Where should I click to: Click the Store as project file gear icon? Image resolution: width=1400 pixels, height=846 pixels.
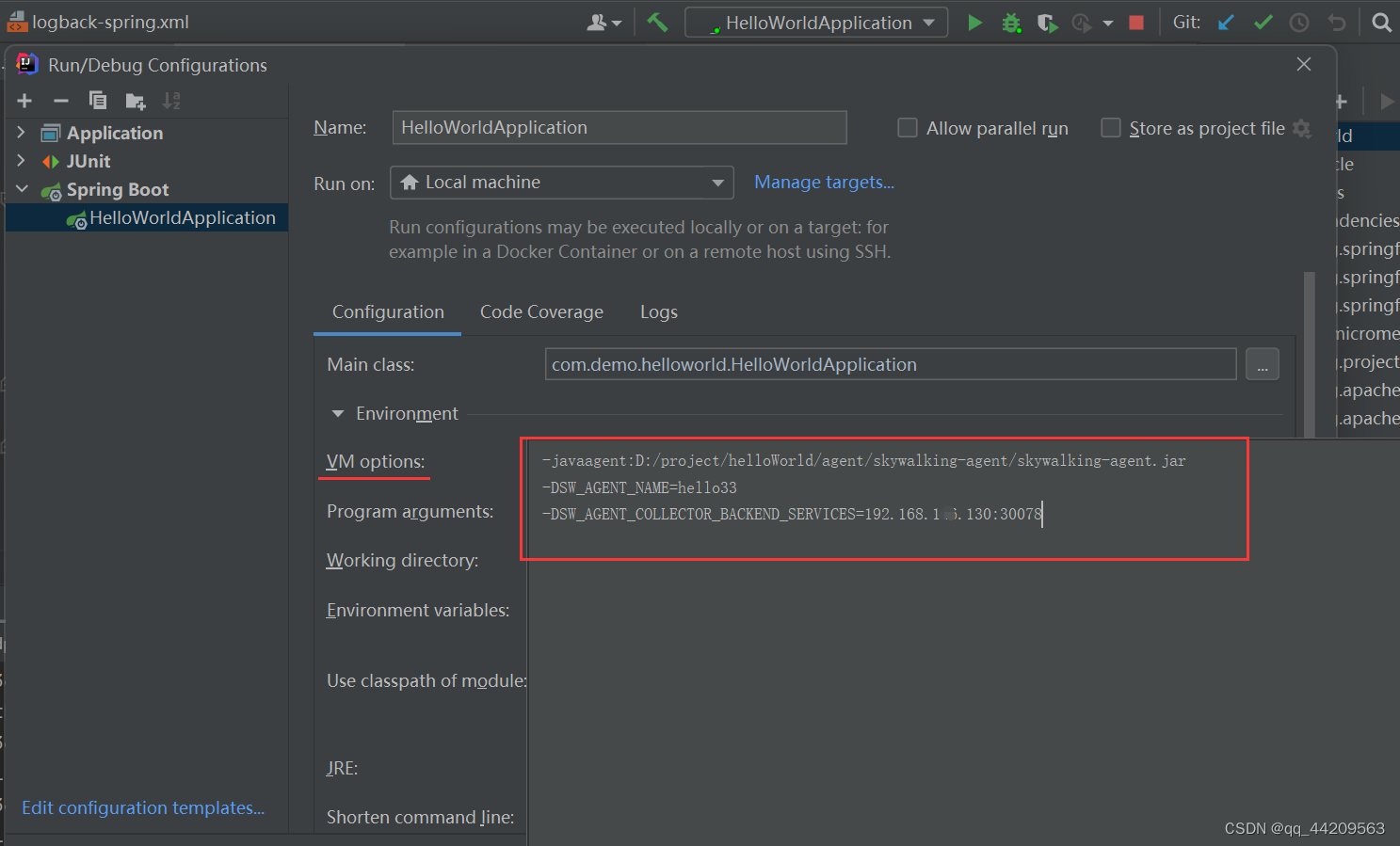tap(1301, 128)
